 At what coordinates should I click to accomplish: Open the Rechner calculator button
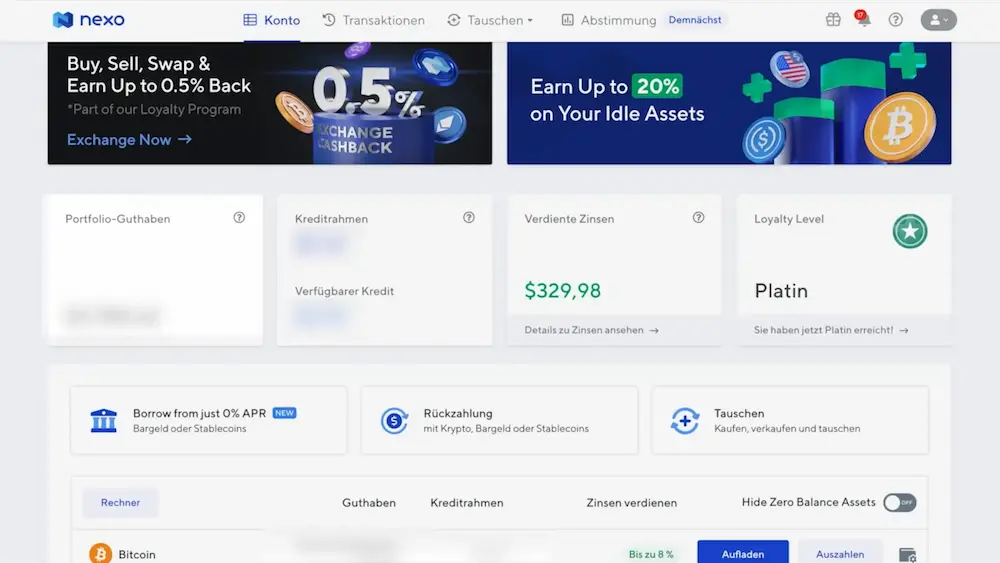point(120,503)
